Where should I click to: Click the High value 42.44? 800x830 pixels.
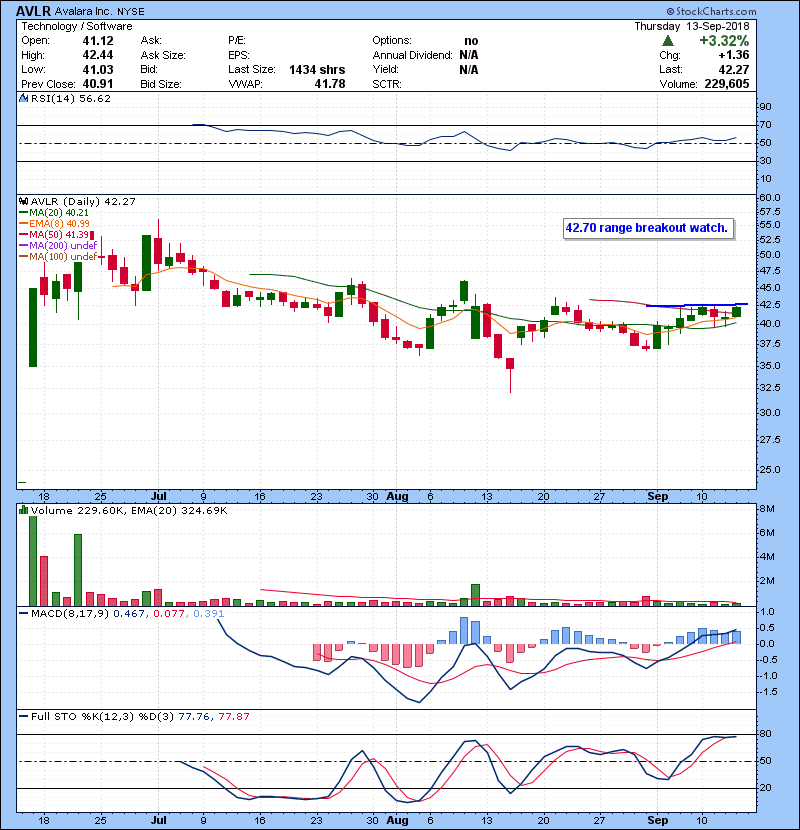click(x=97, y=55)
